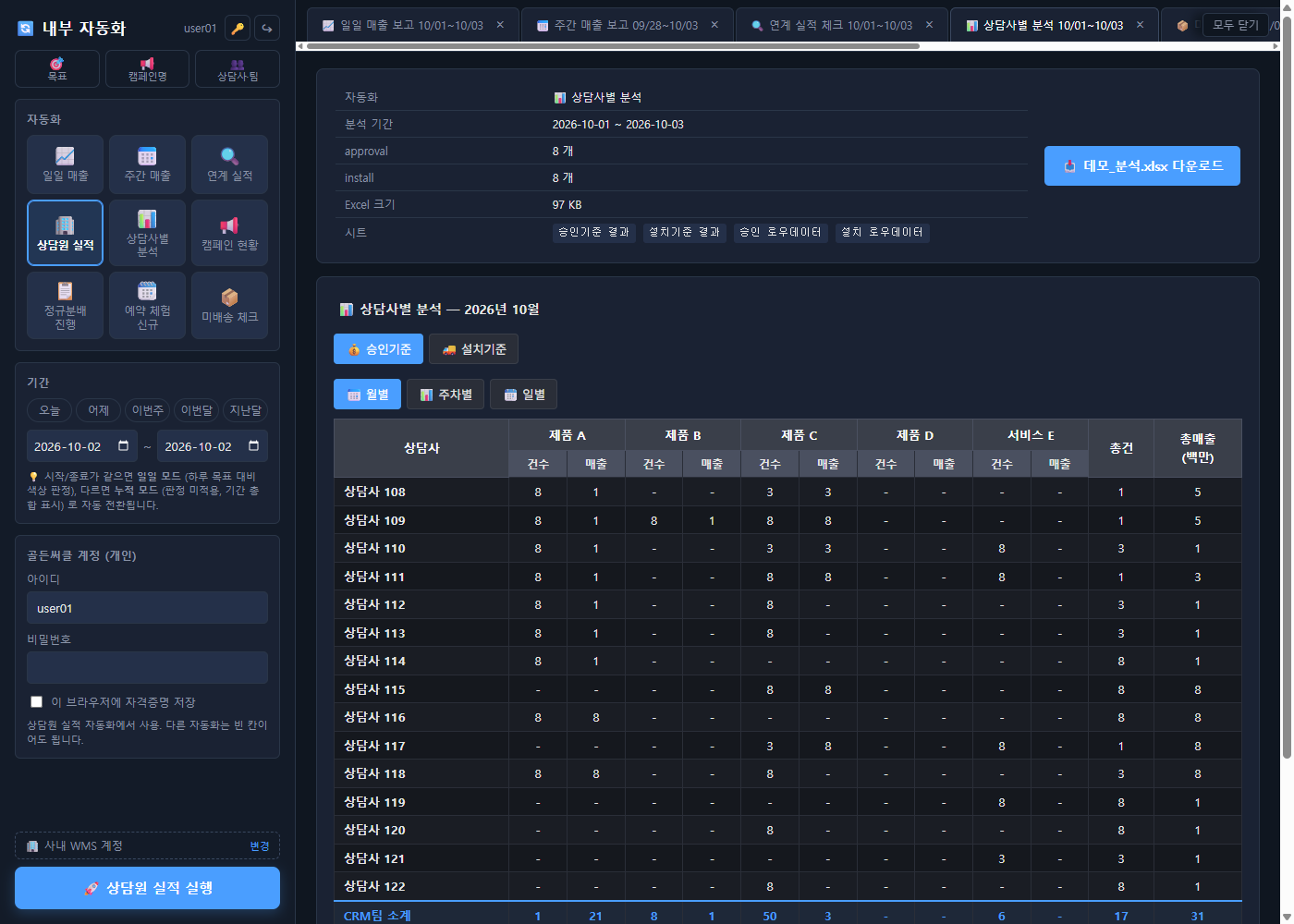This screenshot has width=1294, height=924.
Task: Toggle the 주차별 period grouping
Action: pyautogui.click(x=446, y=395)
